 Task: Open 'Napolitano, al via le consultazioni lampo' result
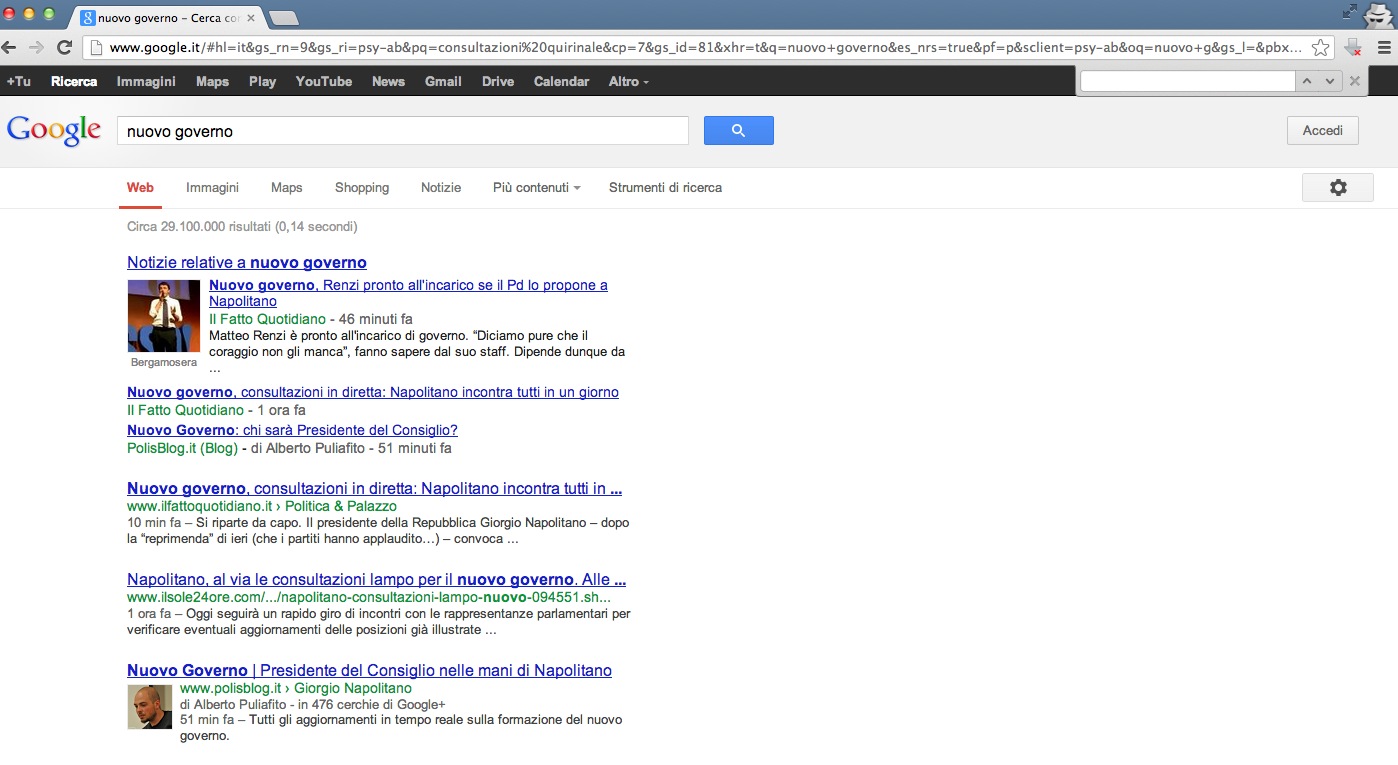(x=377, y=580)
